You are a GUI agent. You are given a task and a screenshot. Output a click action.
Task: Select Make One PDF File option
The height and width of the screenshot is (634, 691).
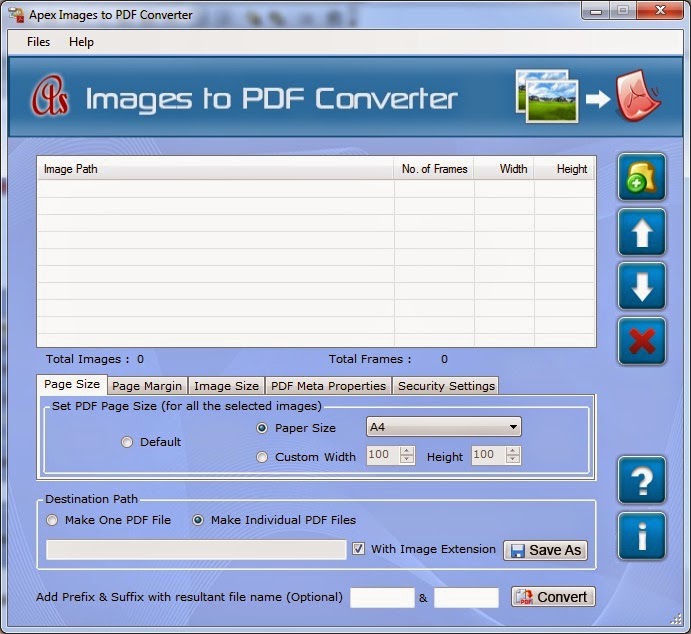point(52,520)
